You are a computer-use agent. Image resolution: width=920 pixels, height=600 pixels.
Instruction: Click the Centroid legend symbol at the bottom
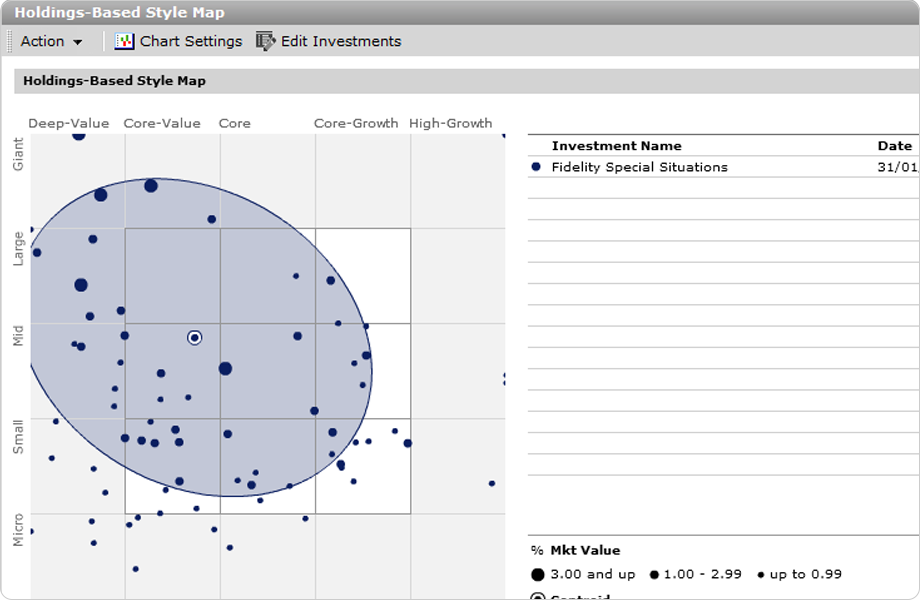(538, 597)
